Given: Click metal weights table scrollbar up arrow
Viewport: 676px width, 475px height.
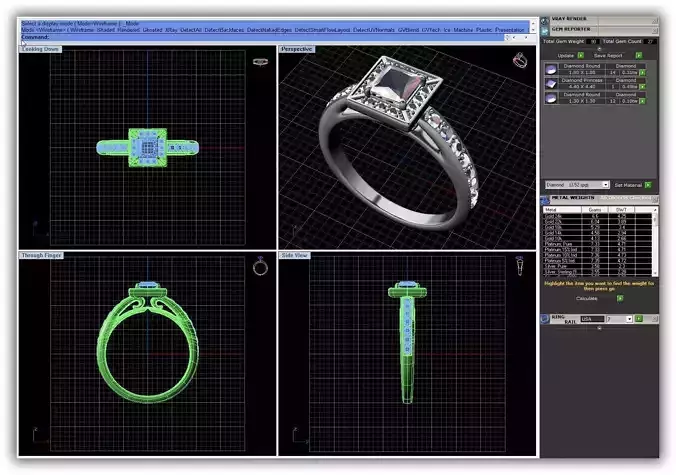Looking at the screenshot, I should (x=655, y=209).
